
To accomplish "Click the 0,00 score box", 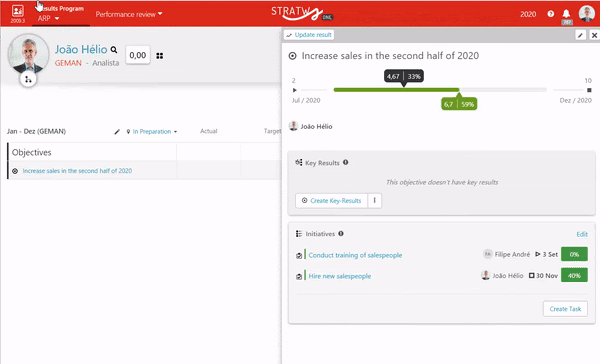I will point(138,55).
